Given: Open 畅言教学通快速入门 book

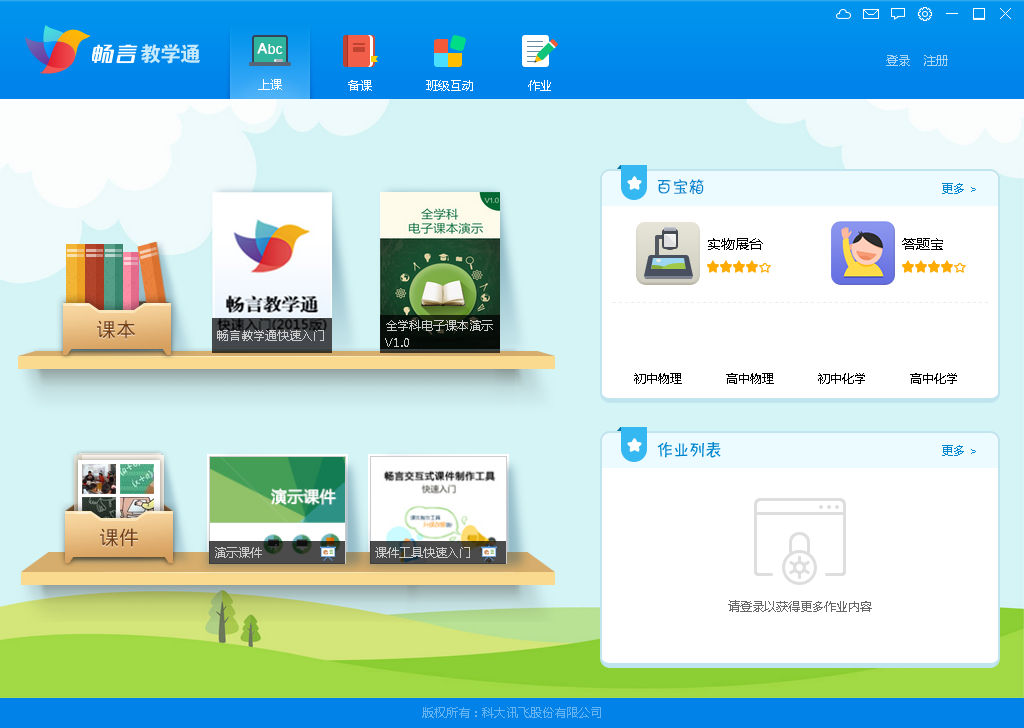Looking at the screenshot, I should [x=272, y=272].
